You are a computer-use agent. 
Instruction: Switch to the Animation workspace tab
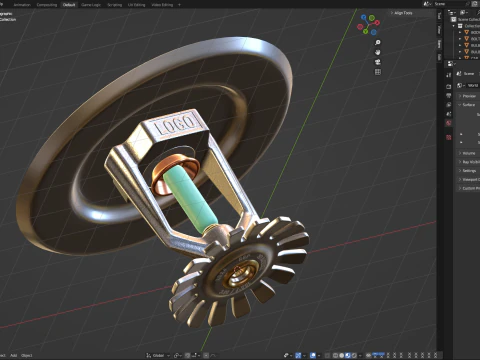pos(22,5)
